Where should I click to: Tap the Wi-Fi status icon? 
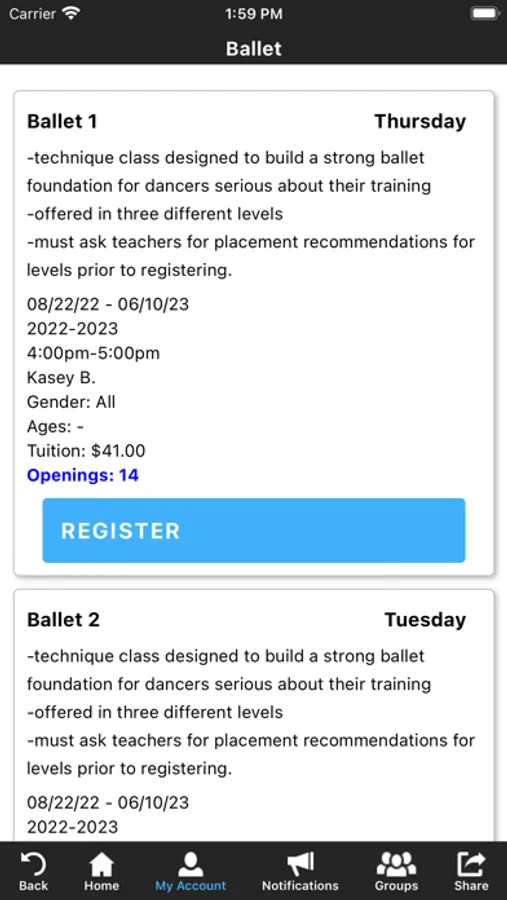71,14
